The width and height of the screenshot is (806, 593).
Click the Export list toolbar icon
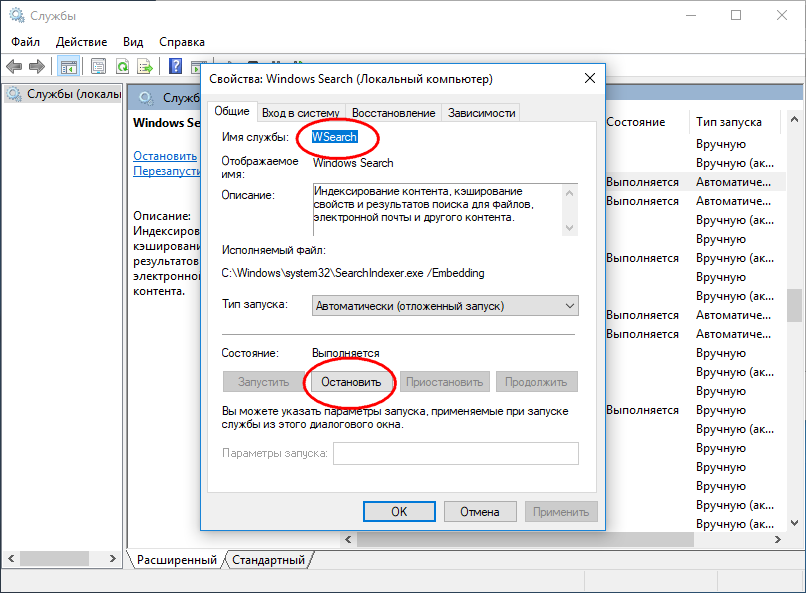tap(145, 66)
